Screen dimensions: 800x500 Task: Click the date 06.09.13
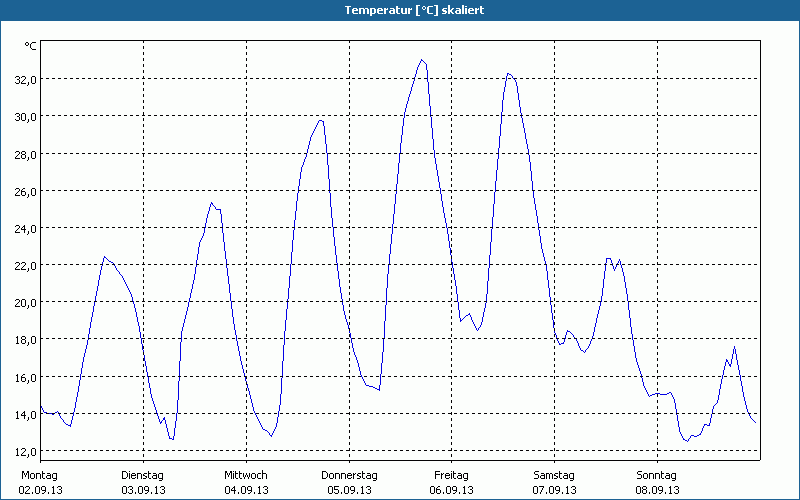click(452, 490)
